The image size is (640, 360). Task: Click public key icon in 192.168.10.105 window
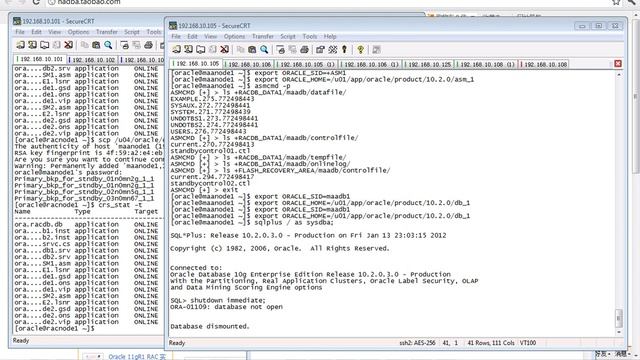coord(344,50)
